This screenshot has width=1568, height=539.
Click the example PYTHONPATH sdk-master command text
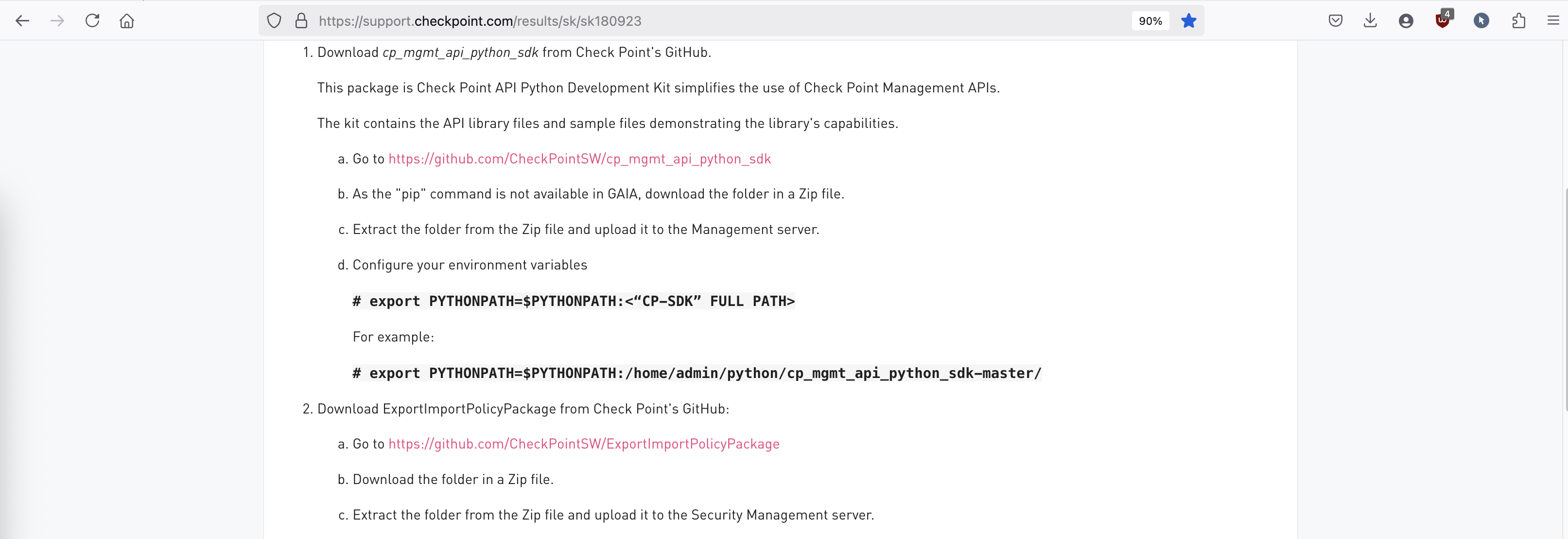697,373
